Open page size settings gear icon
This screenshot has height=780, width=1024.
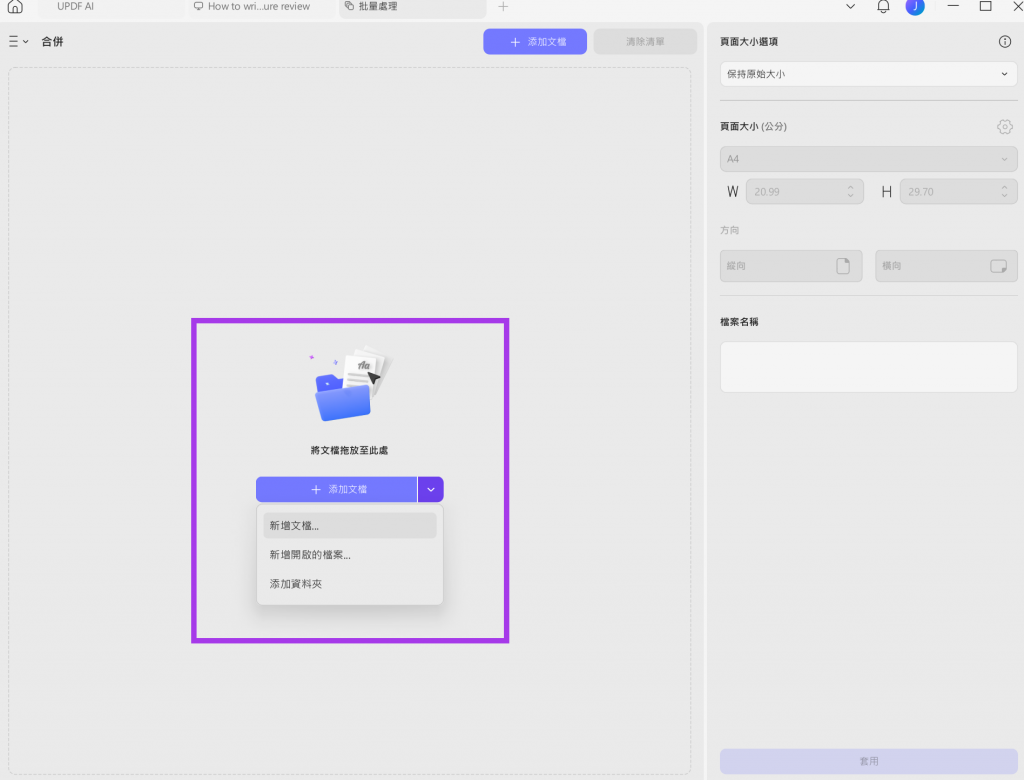pyautogui.click(x=1004, y=127)
